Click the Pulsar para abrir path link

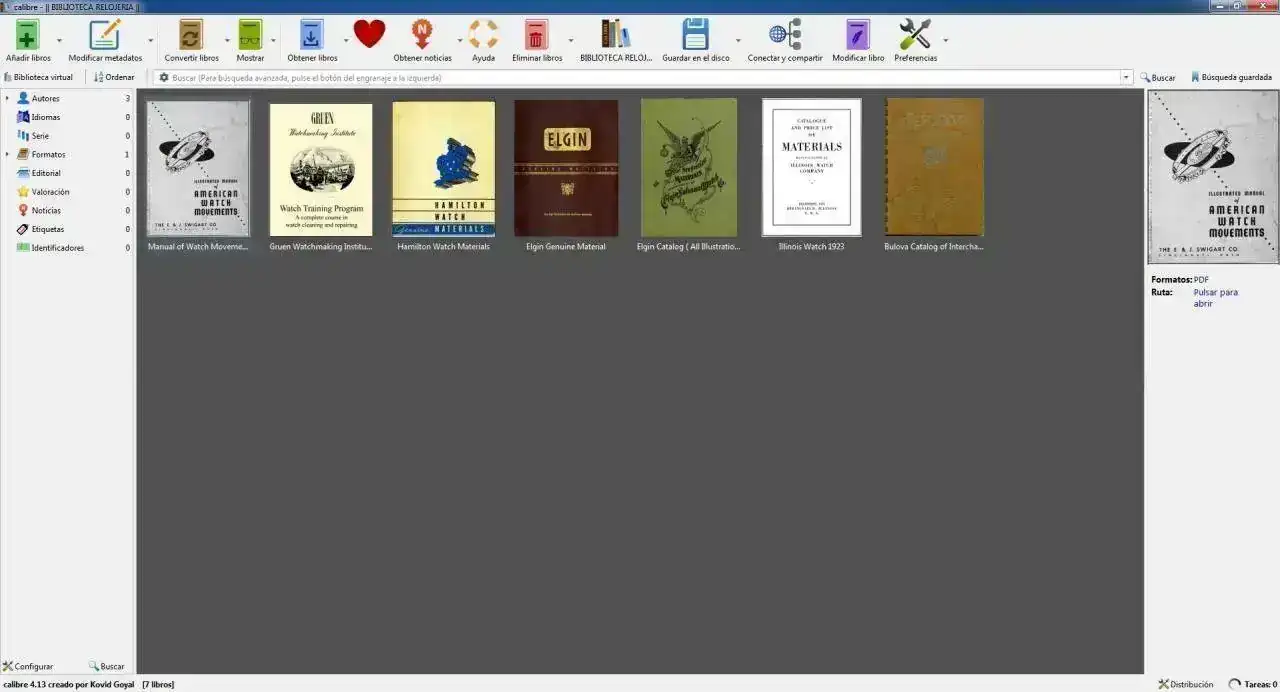(1215, 298)
